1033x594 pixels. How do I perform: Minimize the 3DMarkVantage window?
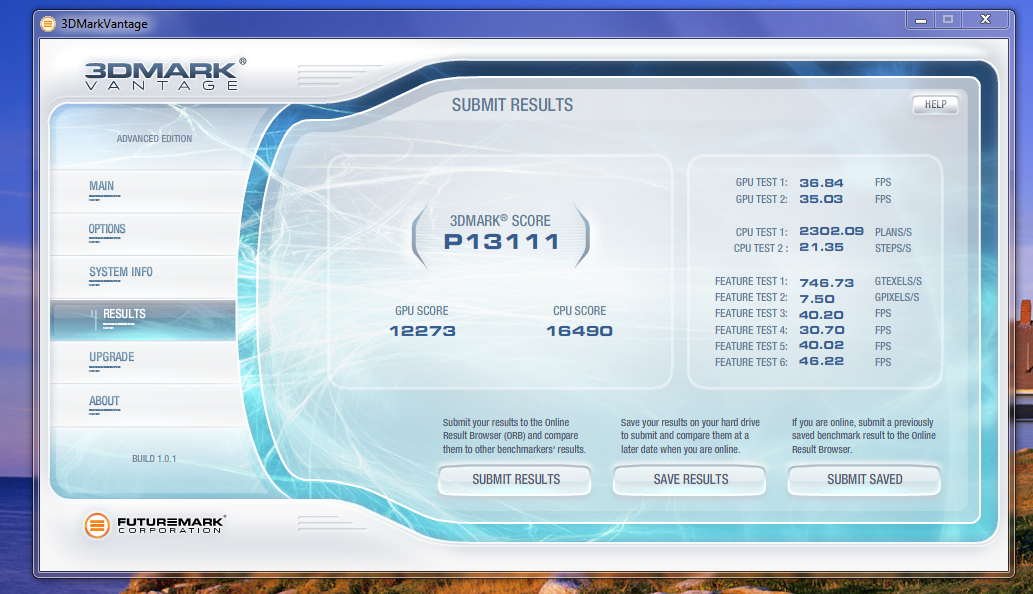pos(921,20)
